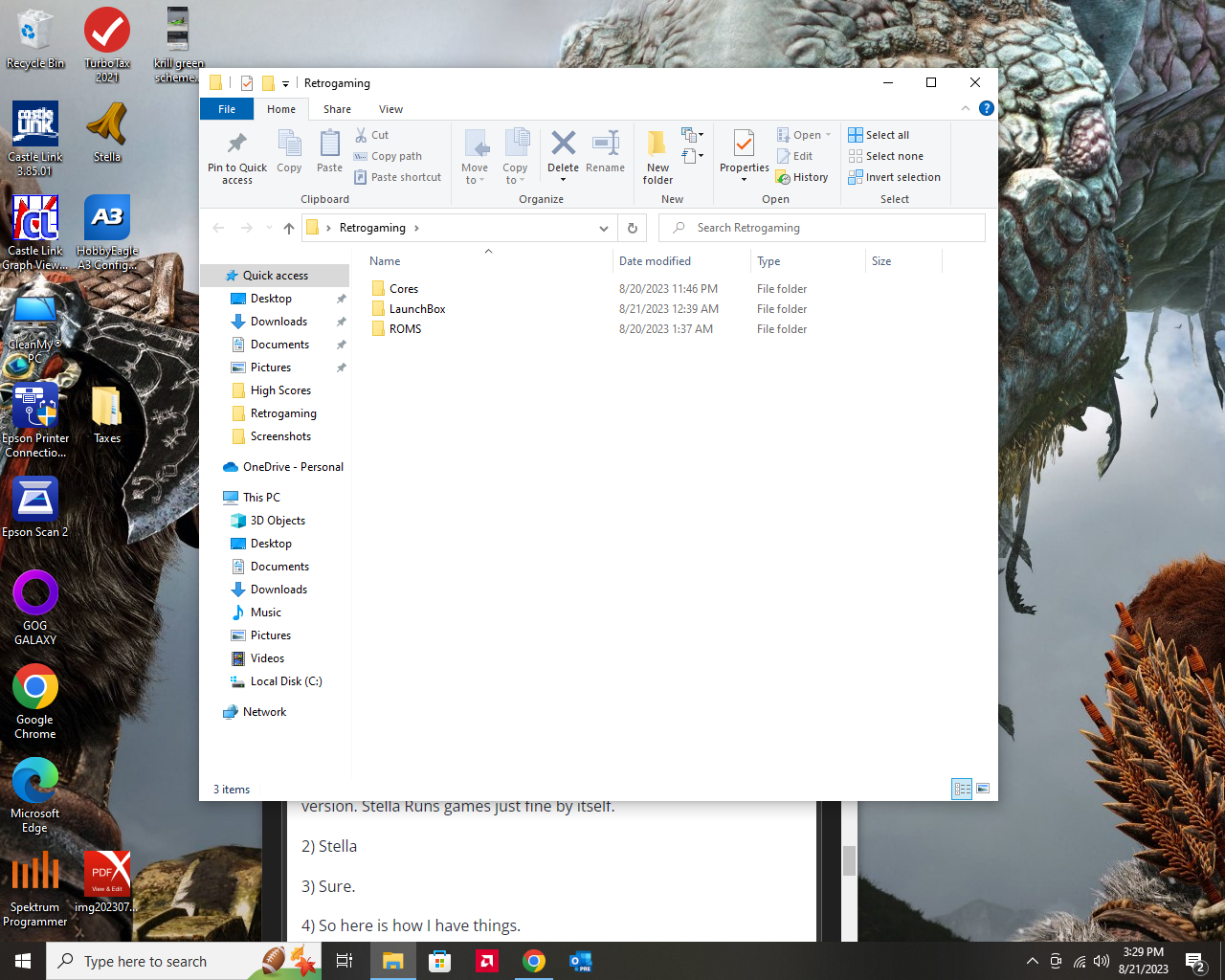Show hidden system tray icons
This screenshot has height=980, width=1225.
tap(1032, 961)
